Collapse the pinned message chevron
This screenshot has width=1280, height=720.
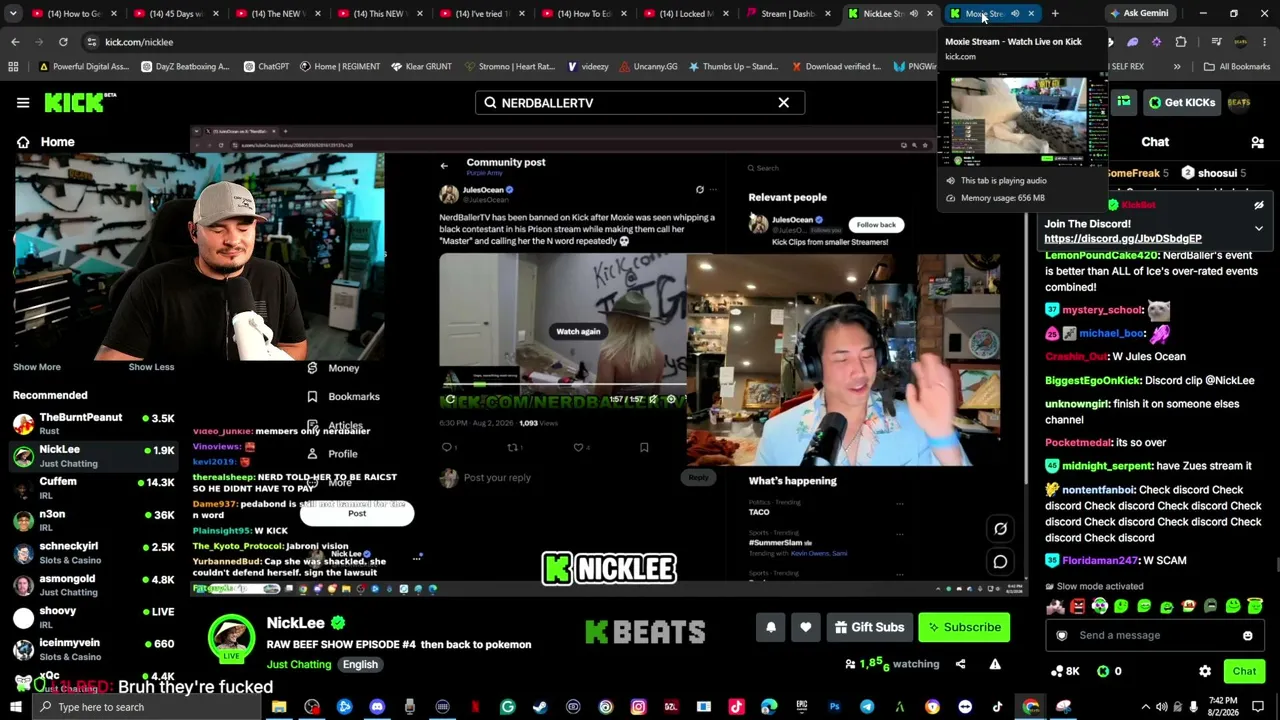tap(1259, 228)
